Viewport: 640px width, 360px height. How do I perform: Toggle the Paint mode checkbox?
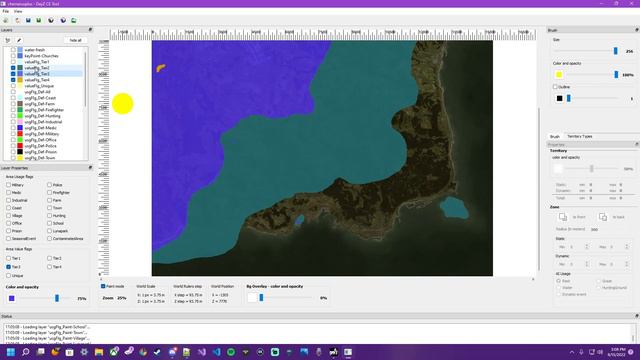[103, 286]
